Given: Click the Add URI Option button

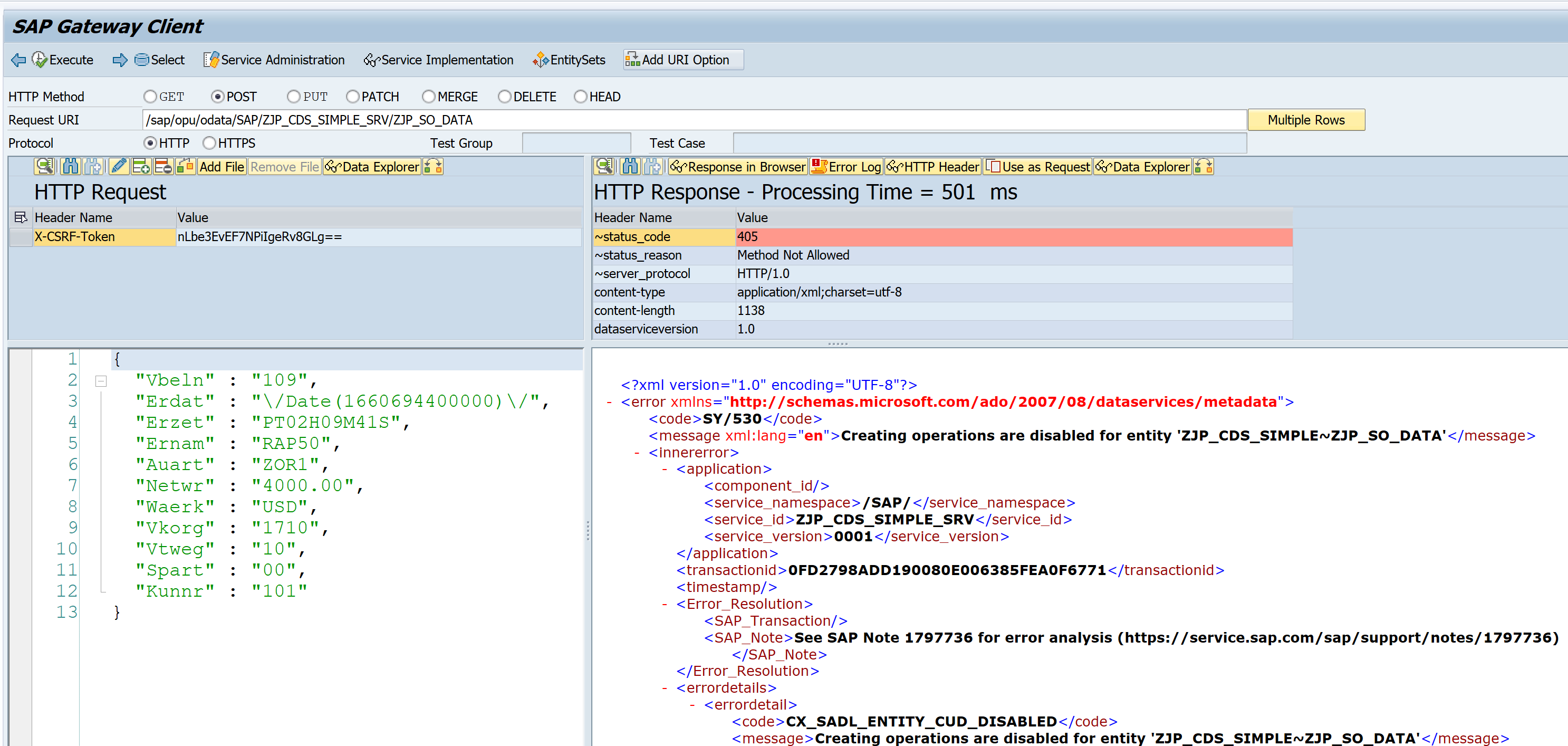Looking at the screenshot, I should point(683,60).
